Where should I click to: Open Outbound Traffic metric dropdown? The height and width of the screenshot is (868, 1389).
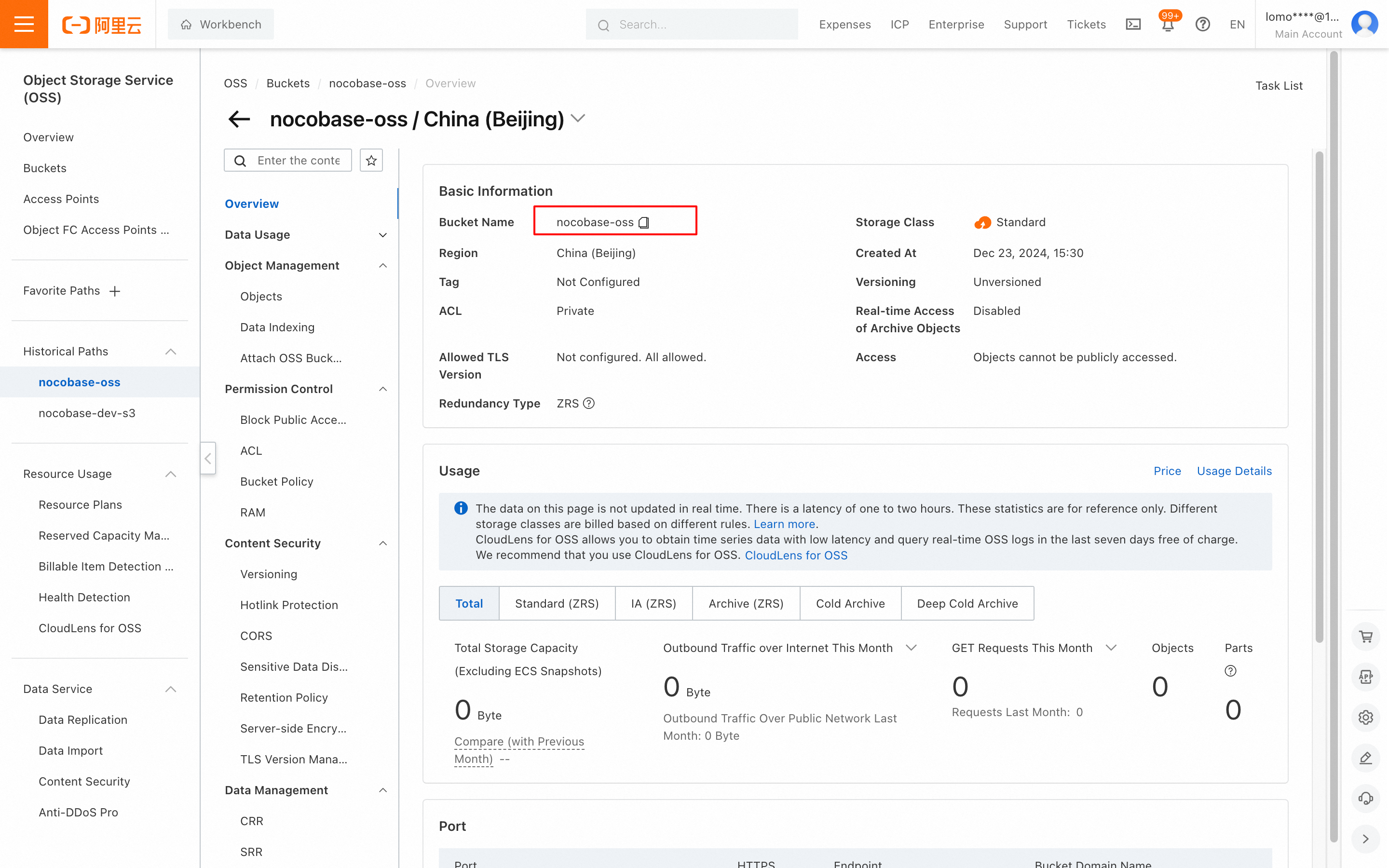911,648
